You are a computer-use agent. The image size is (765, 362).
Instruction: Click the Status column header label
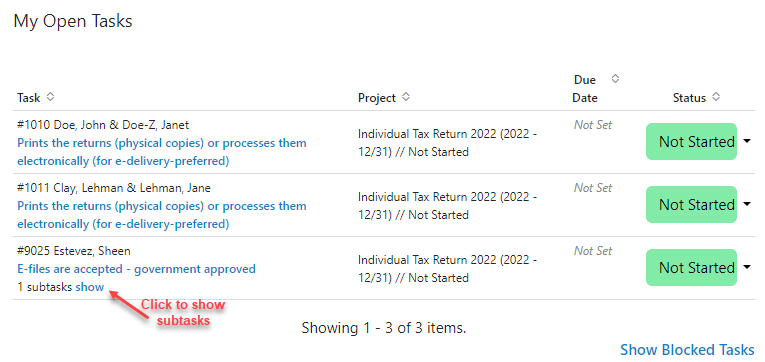[689, 98]
